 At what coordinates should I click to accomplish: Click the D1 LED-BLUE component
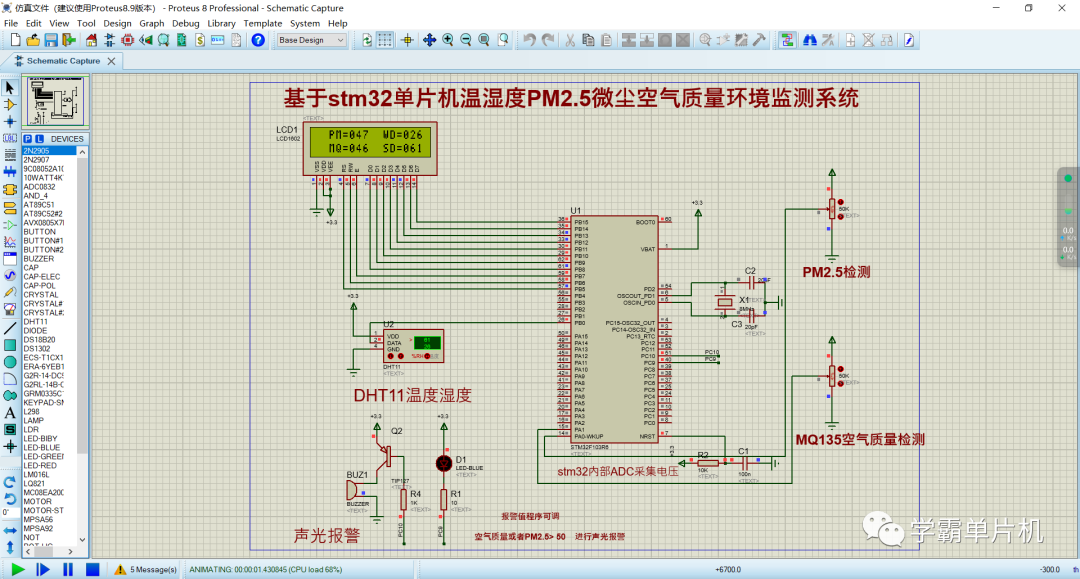pos(444,463)
